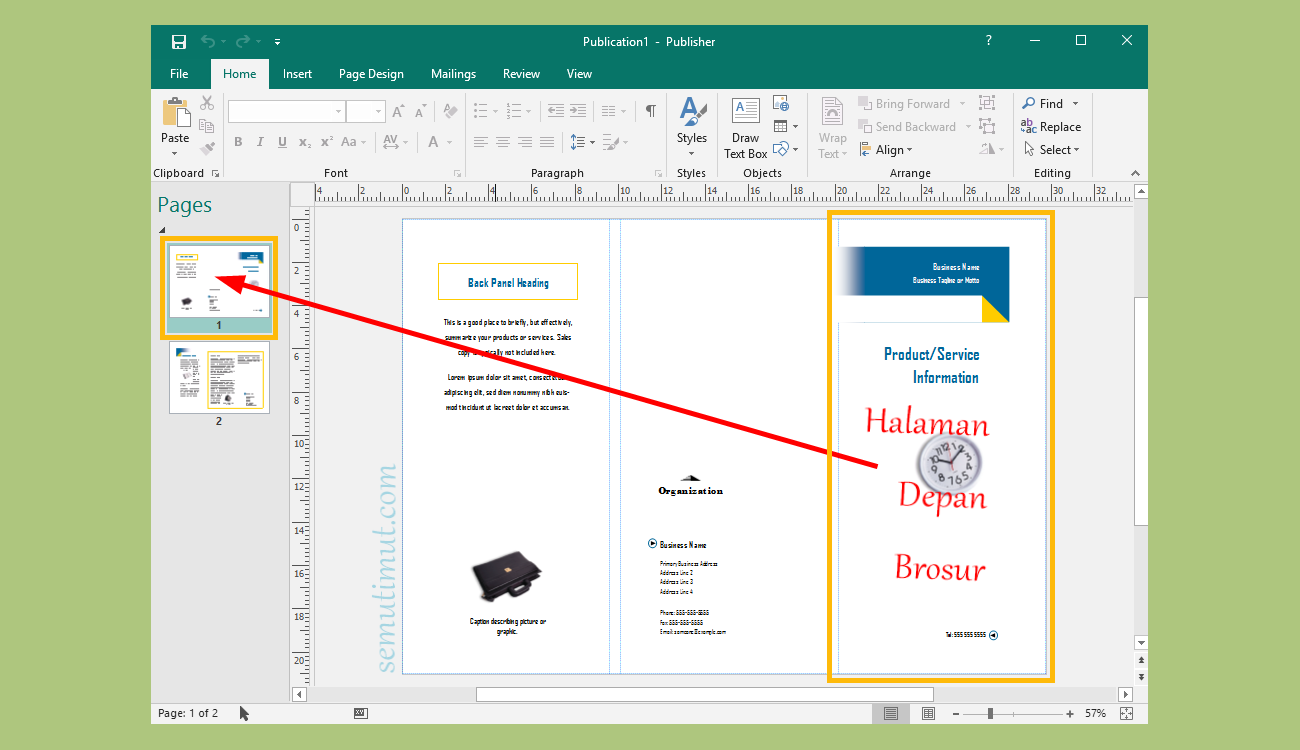Screen dimensions: 1300x750
Task: Open the Font group dialog launcher
Action: pos(458,174)
